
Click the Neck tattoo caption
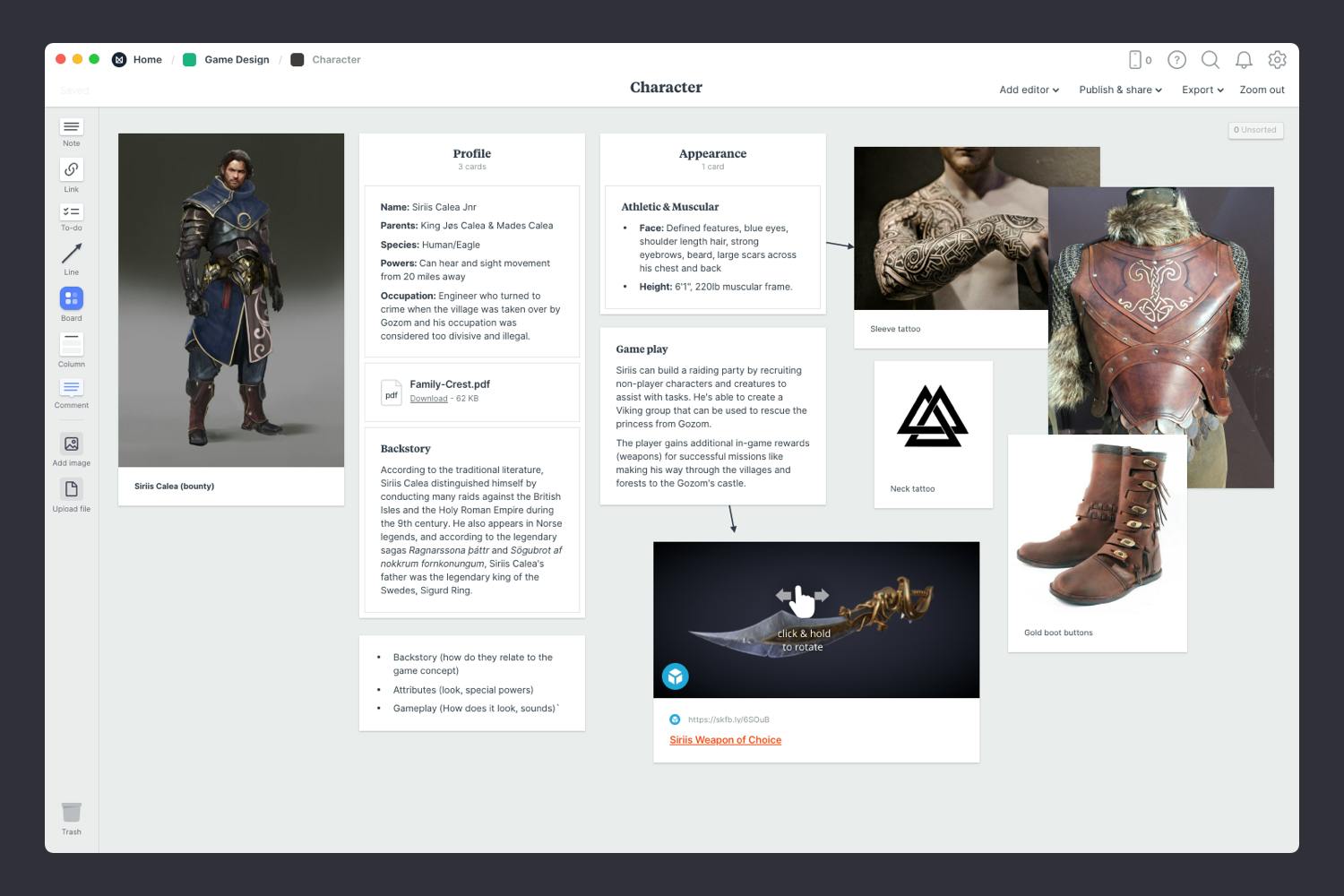click(x=912, y=489)
